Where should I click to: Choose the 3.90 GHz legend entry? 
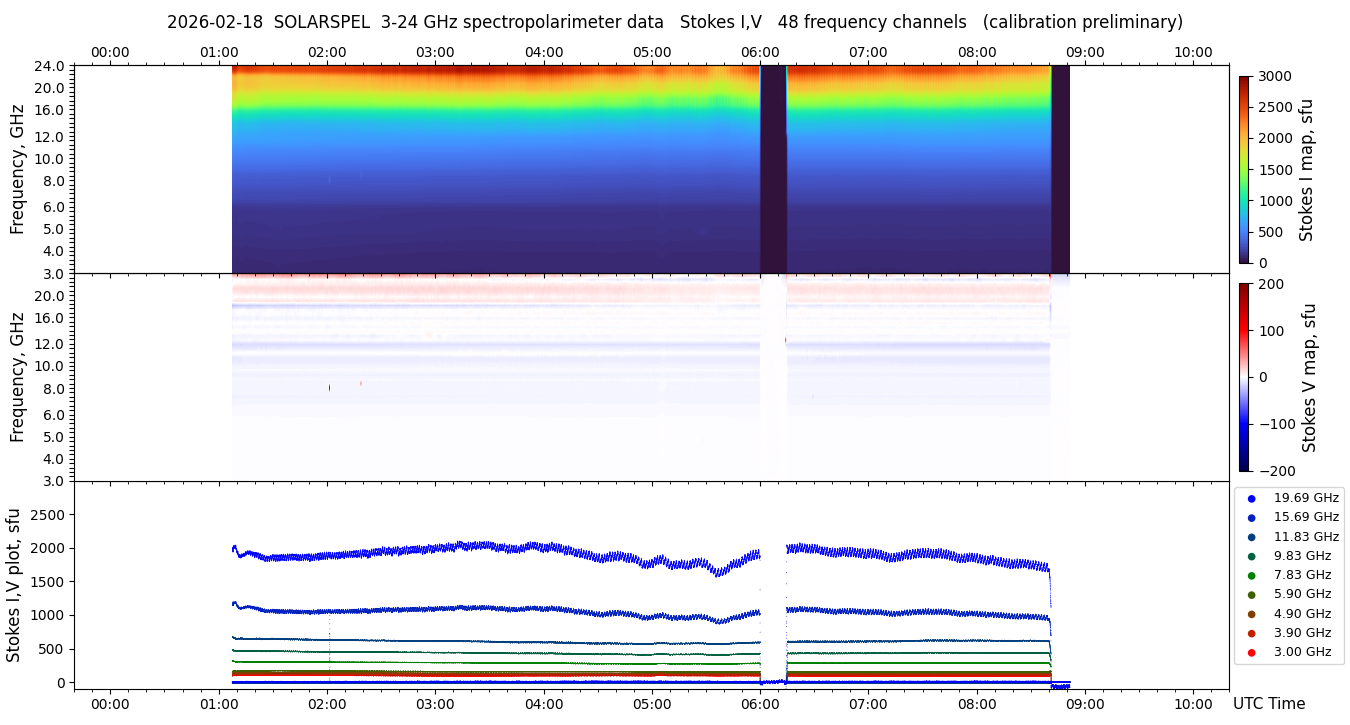pos(1251,633)
